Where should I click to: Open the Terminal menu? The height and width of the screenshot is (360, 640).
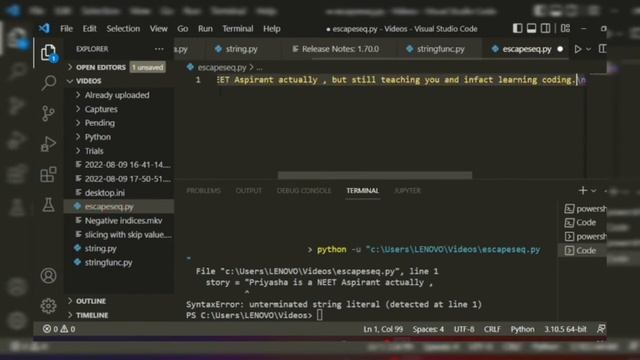click(238, 29)
